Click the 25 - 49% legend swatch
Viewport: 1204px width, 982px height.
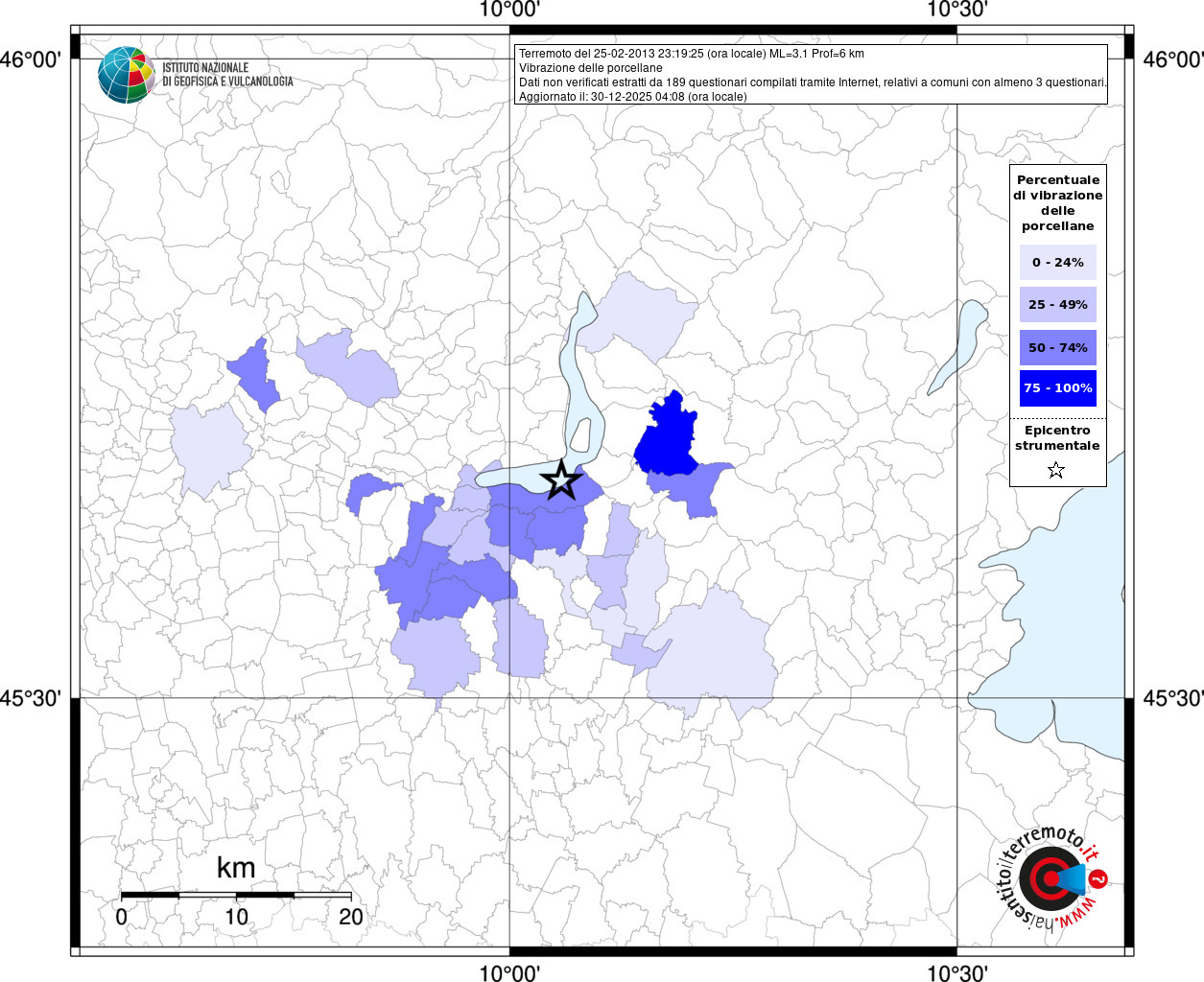coord(1057,304)
